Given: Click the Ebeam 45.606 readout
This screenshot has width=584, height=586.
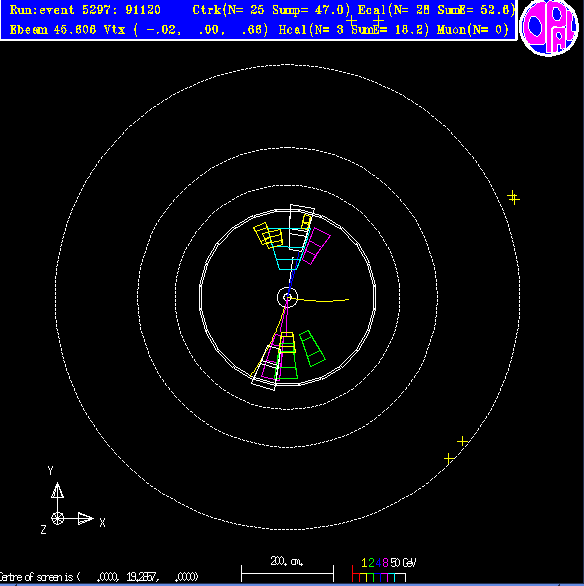Looking at the screenshot, I should [53, 30].
